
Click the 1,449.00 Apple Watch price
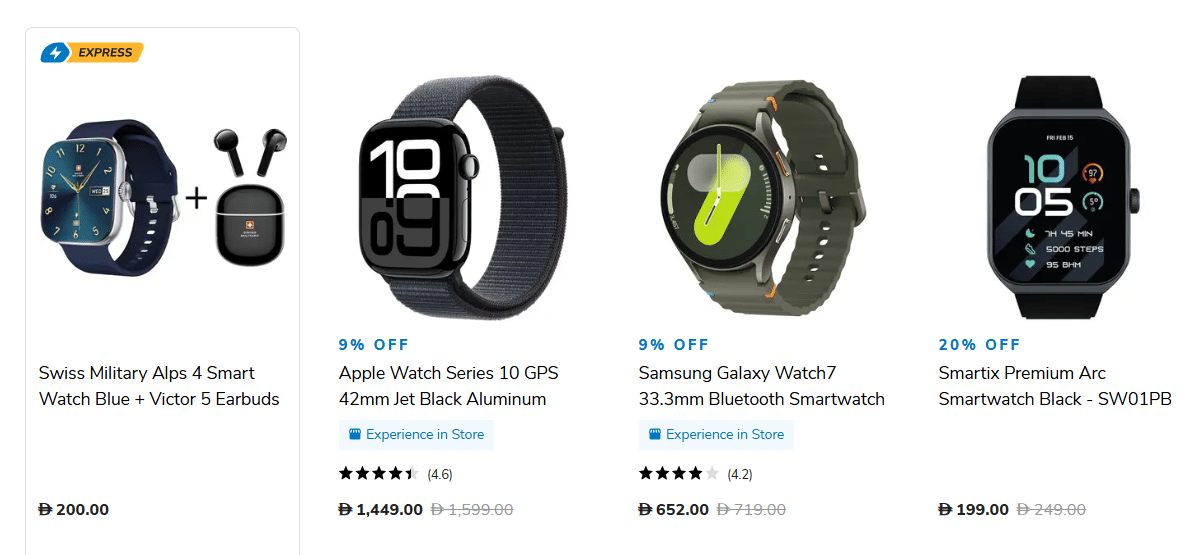(381, 510)
